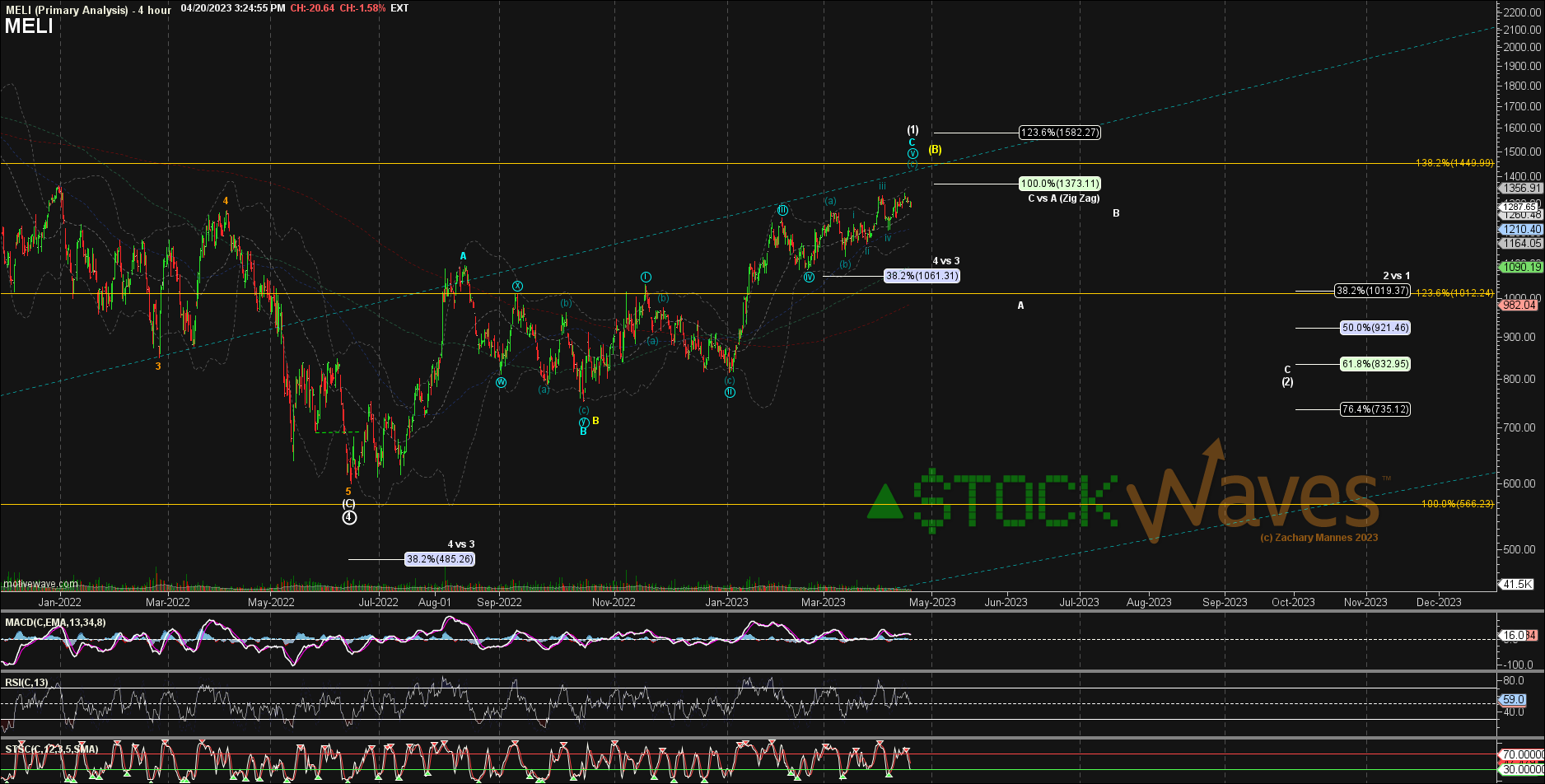Viewport: 1545px width, 784px height.
Task: Click the Jan-2023 date on the time axis
Action: coord(726,602)
